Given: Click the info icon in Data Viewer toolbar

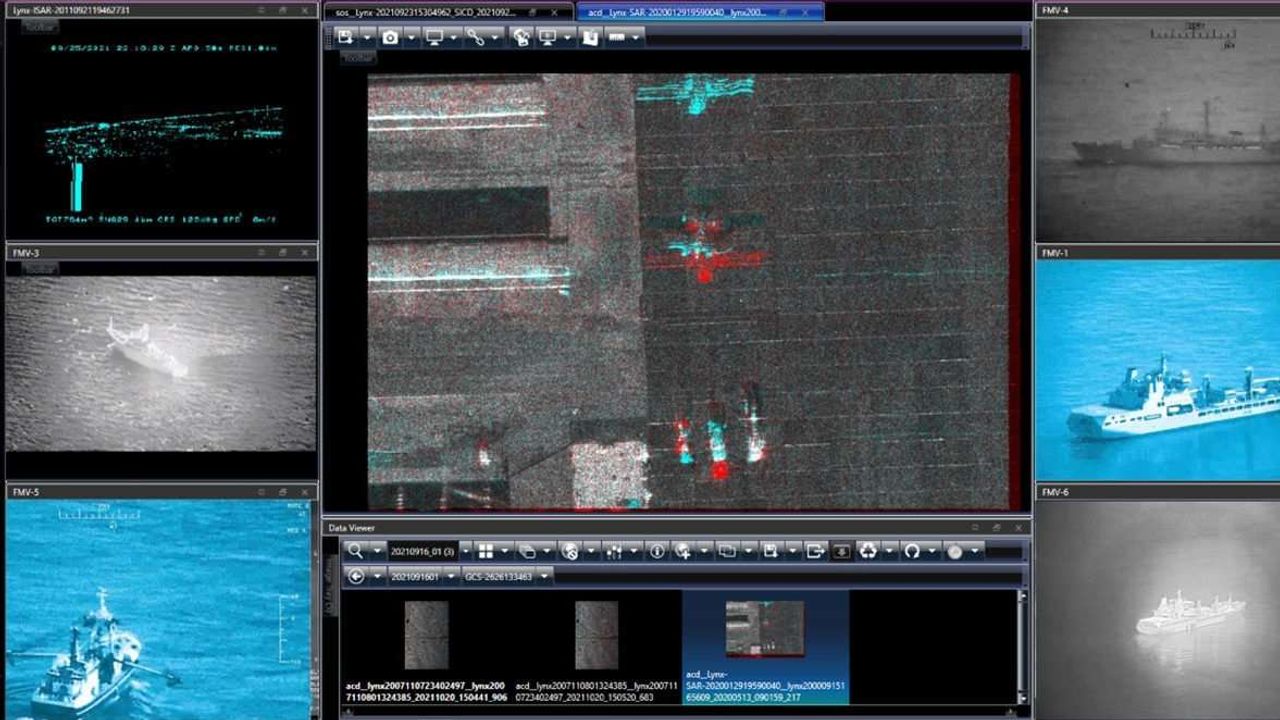Looking at the screenshot, I should 657,551.
